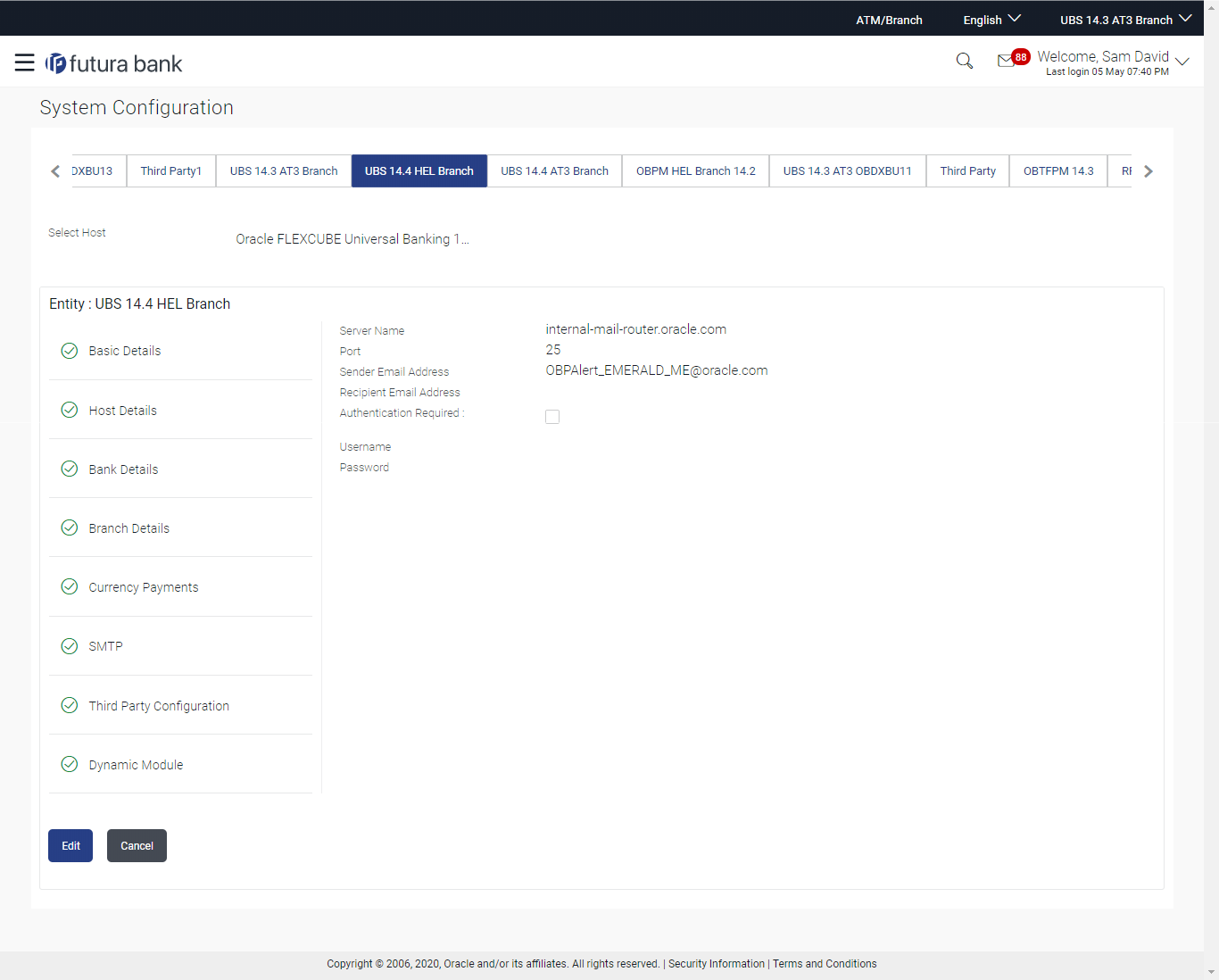Switch to the UBS 14.4 AT3 Branch tab

[x=554, y=170]
